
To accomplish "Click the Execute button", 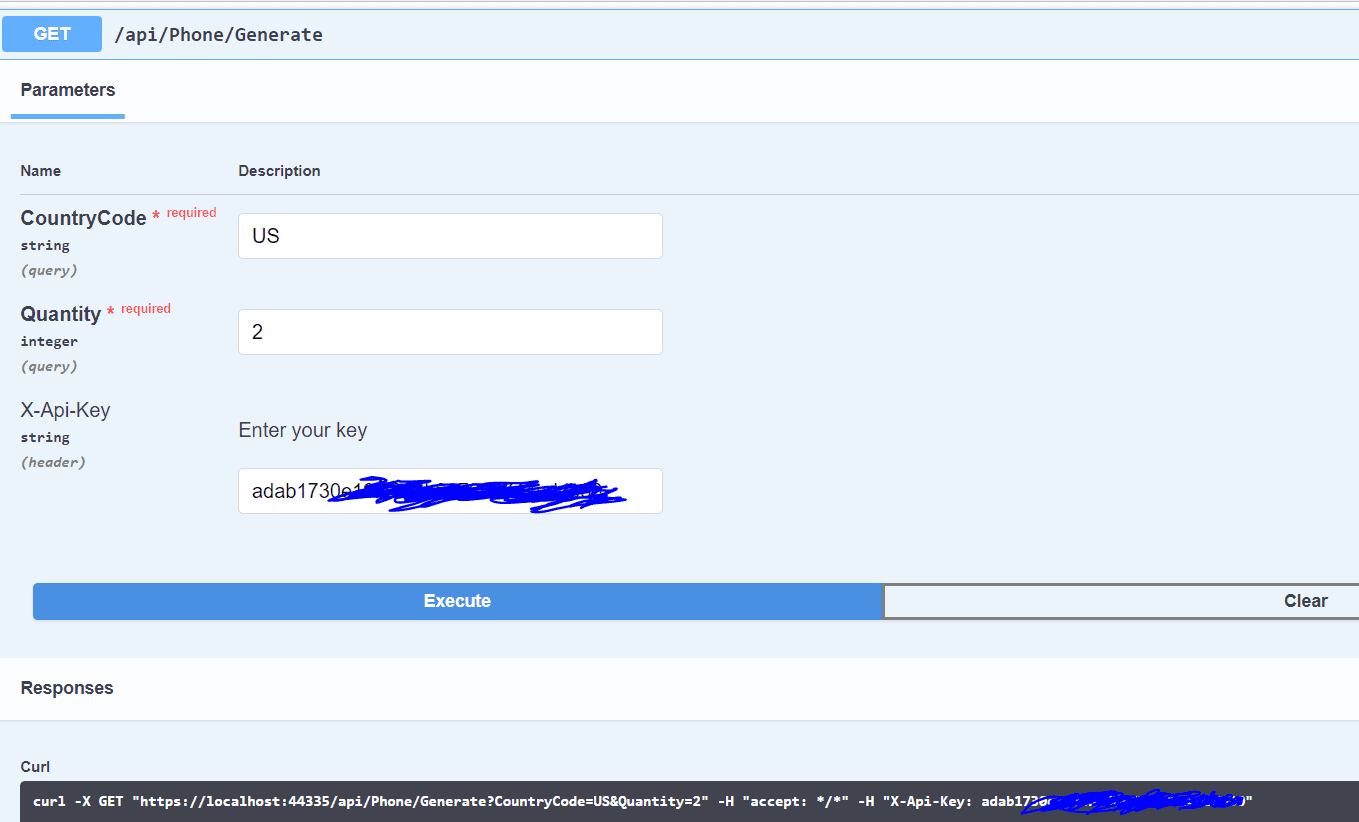I will coord(457,600).
